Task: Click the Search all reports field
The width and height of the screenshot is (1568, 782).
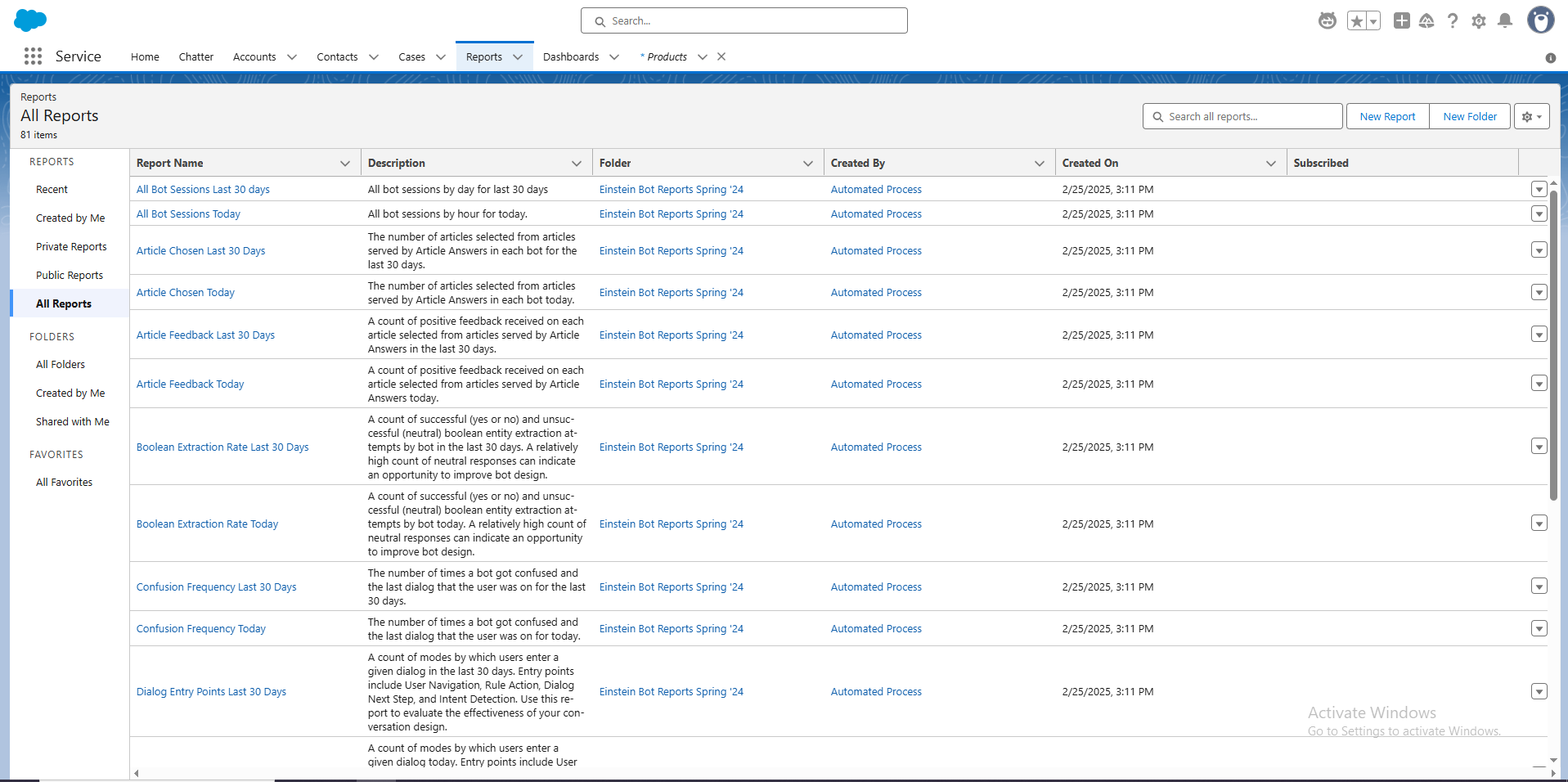Action: tap(1242, 116)
